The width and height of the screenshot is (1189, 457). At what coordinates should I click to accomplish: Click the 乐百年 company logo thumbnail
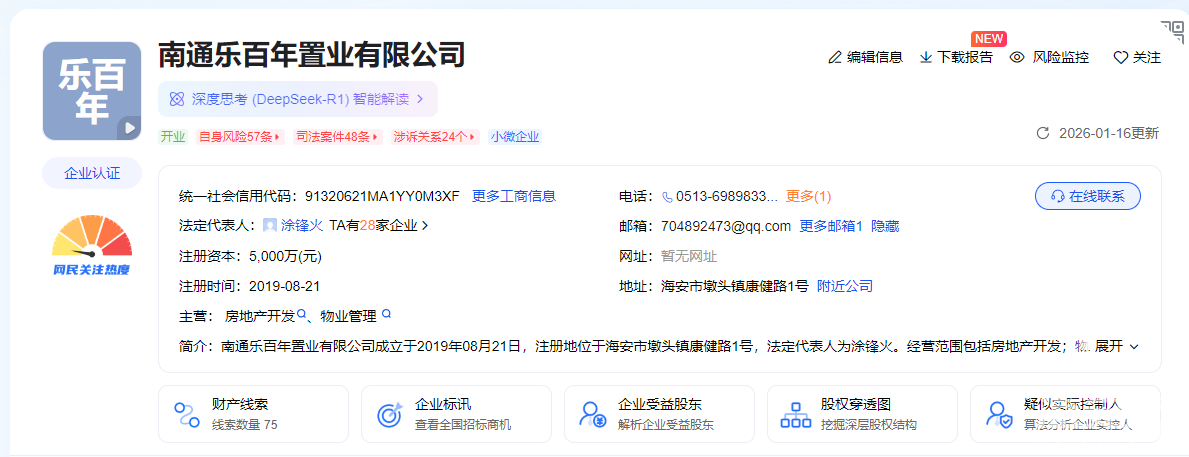(x=92, y=91)
